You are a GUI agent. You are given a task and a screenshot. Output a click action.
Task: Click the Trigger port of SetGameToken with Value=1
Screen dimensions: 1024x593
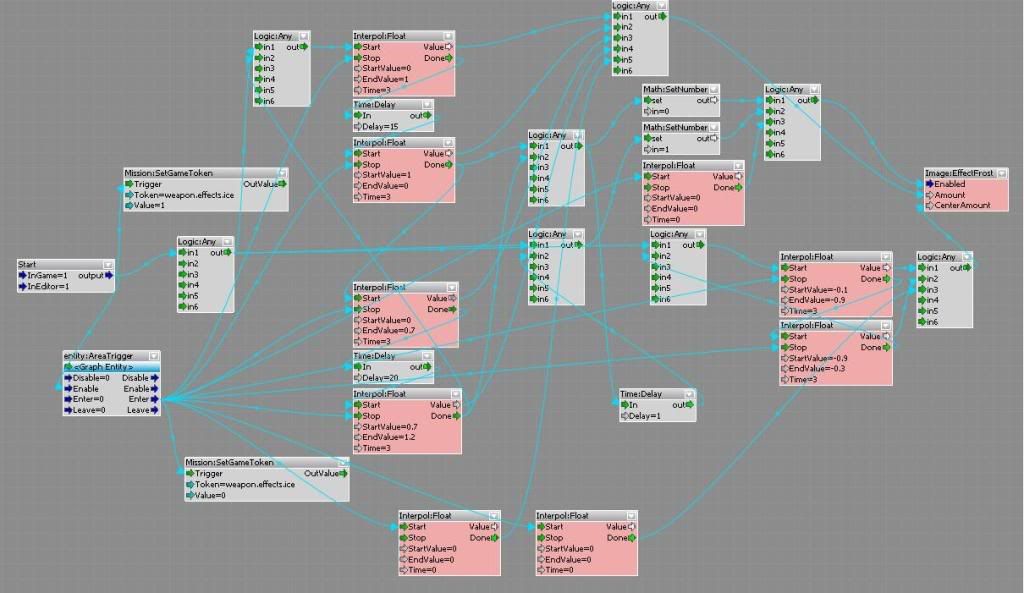click(129, 184)
